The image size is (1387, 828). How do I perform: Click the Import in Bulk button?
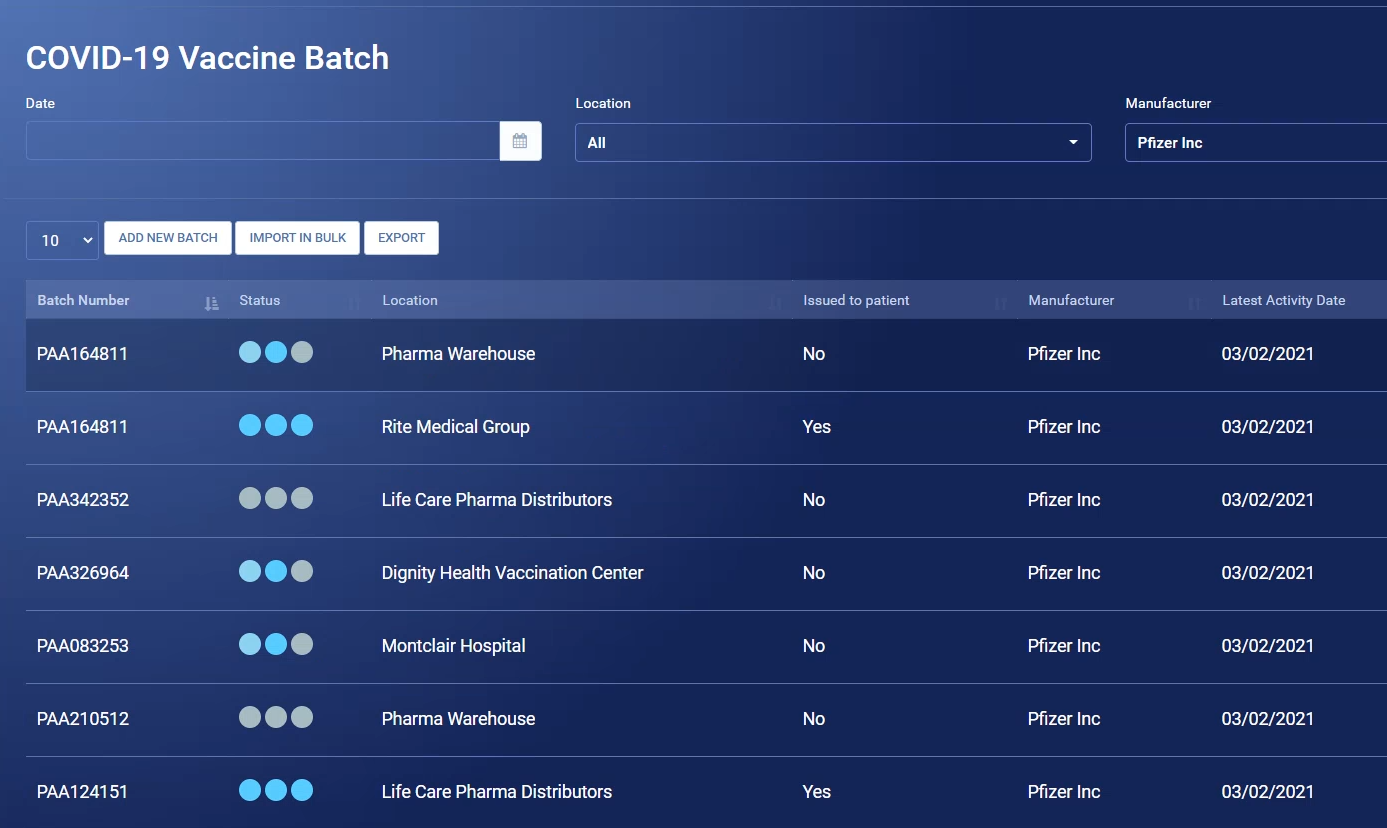point(297,238)
